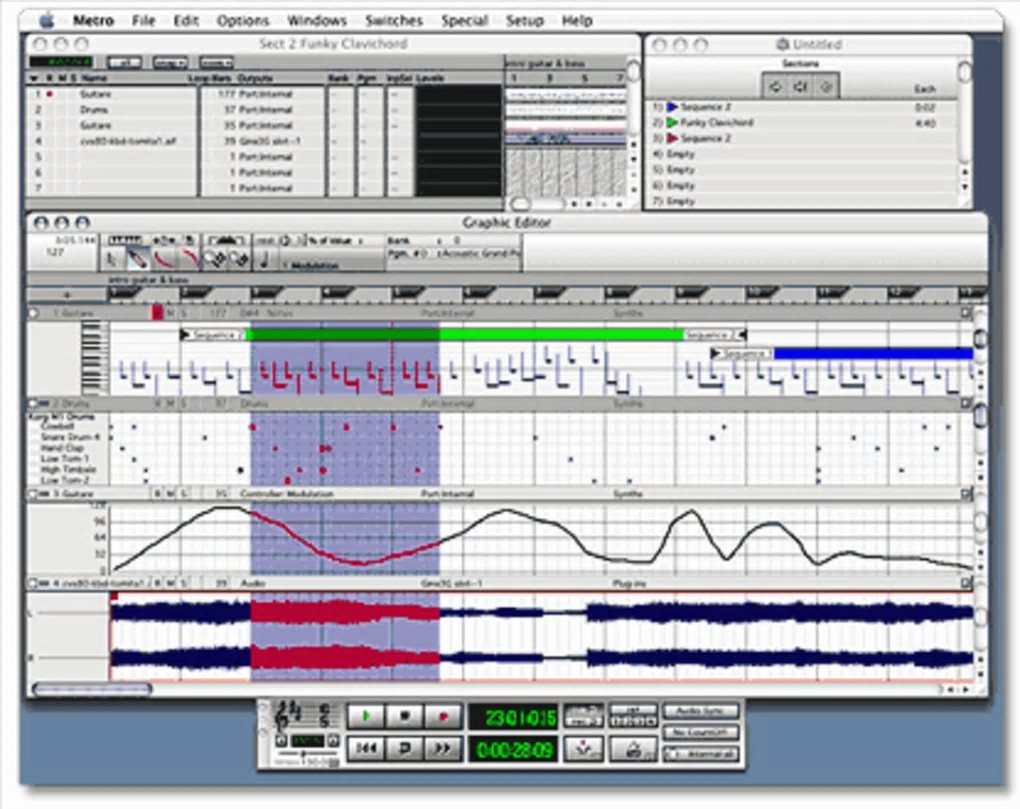The width and height of the screenshot is (1020, 809).
Task: Rewind to start in transport
Action: [x=366, y=749]
